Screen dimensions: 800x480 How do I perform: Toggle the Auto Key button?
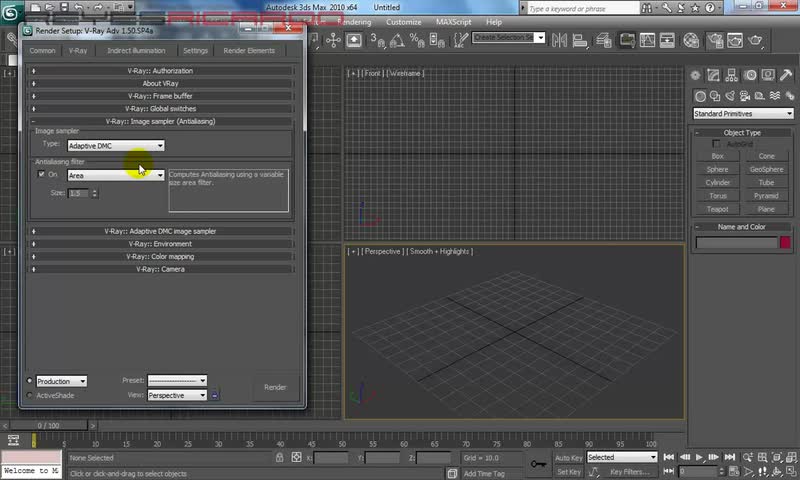coord(569,458)
